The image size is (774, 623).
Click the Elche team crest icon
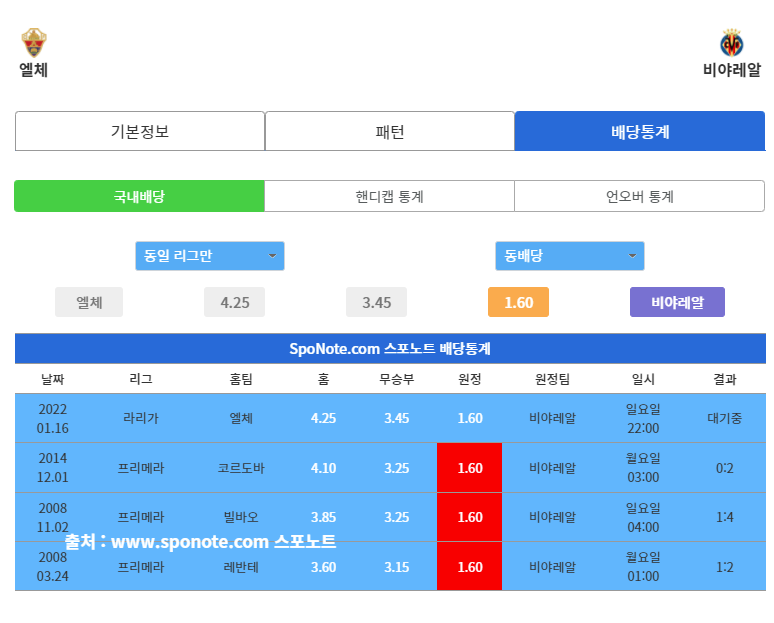pos(34,42)
